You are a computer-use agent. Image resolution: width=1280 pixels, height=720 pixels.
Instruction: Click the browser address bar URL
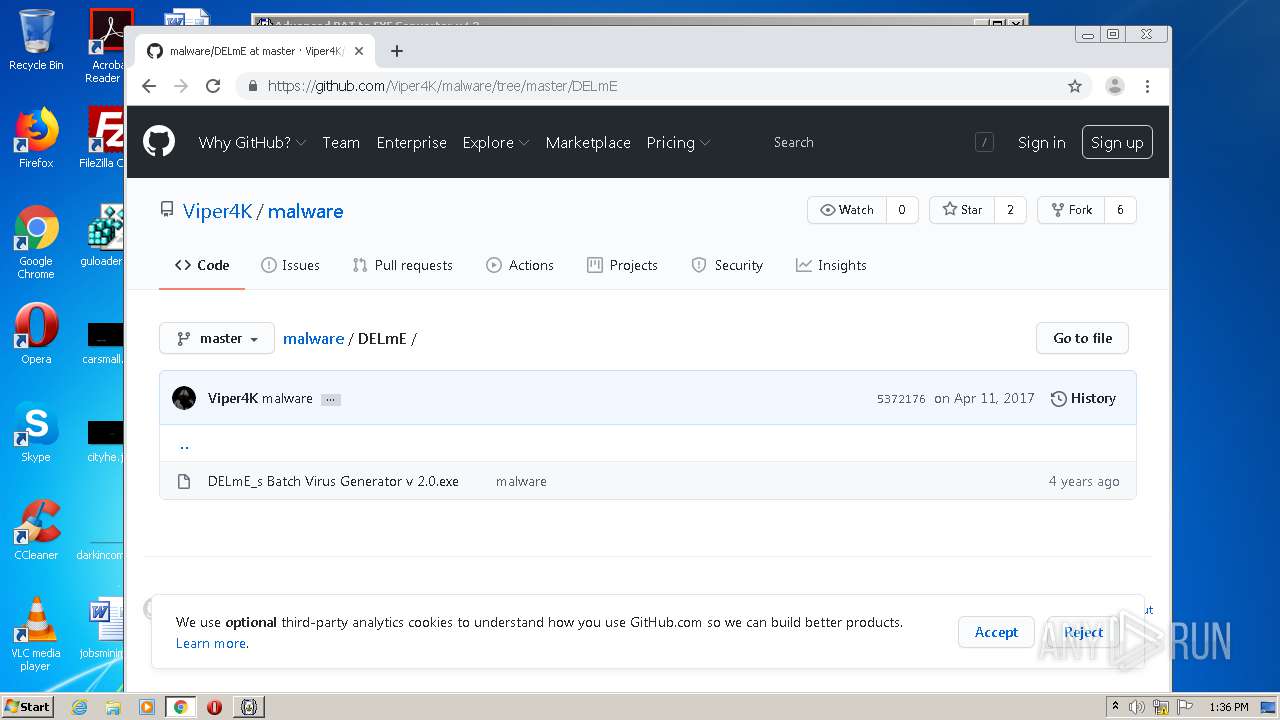(443, 86)
